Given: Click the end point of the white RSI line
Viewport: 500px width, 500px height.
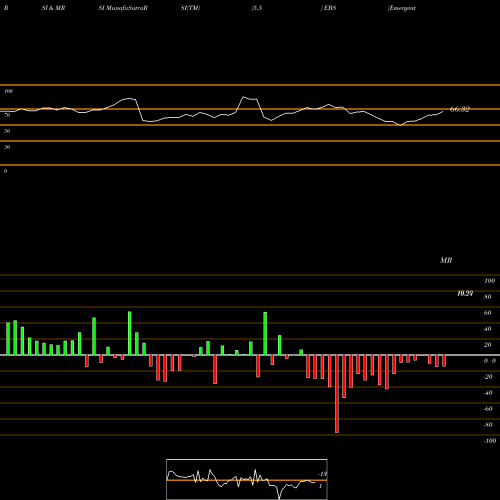Looking at the screenshot, I should (x=443, y=112).
